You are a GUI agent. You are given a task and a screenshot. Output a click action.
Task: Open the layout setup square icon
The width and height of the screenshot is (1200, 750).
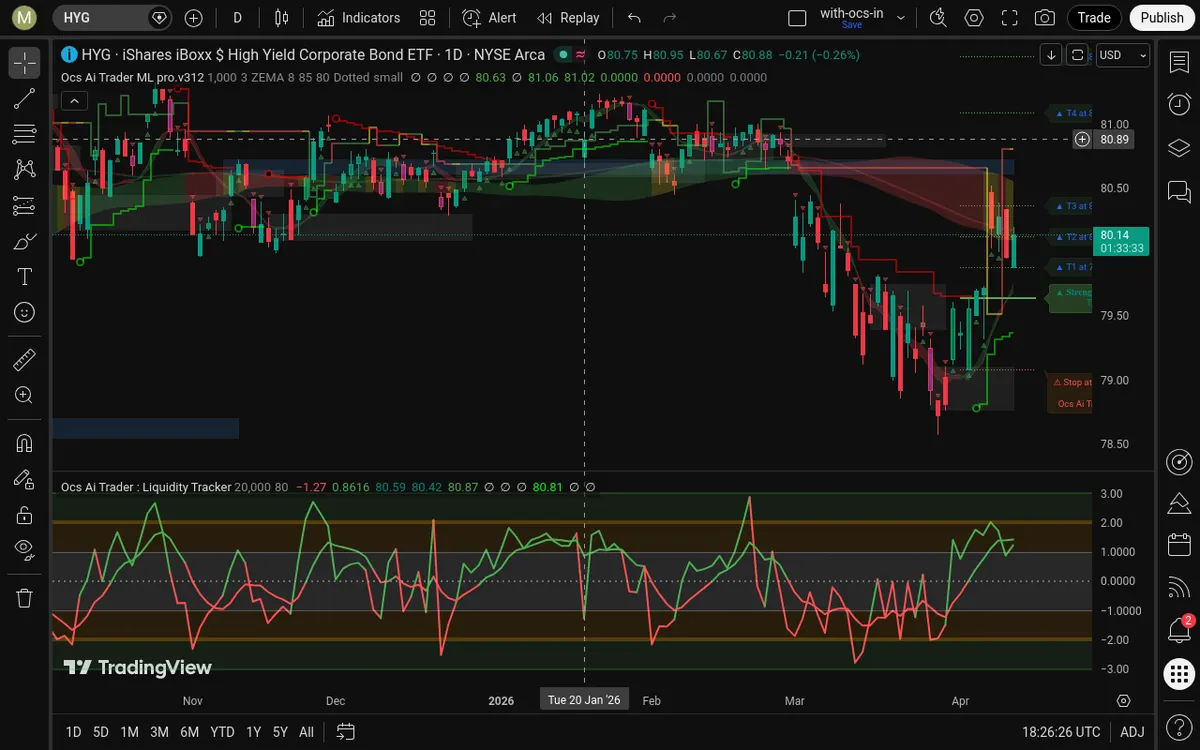pyautogui.click(x=797, y=18)
